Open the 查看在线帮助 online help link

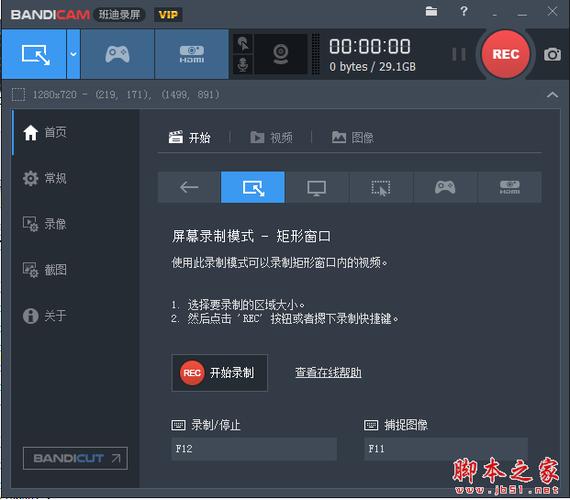[328, 372]
